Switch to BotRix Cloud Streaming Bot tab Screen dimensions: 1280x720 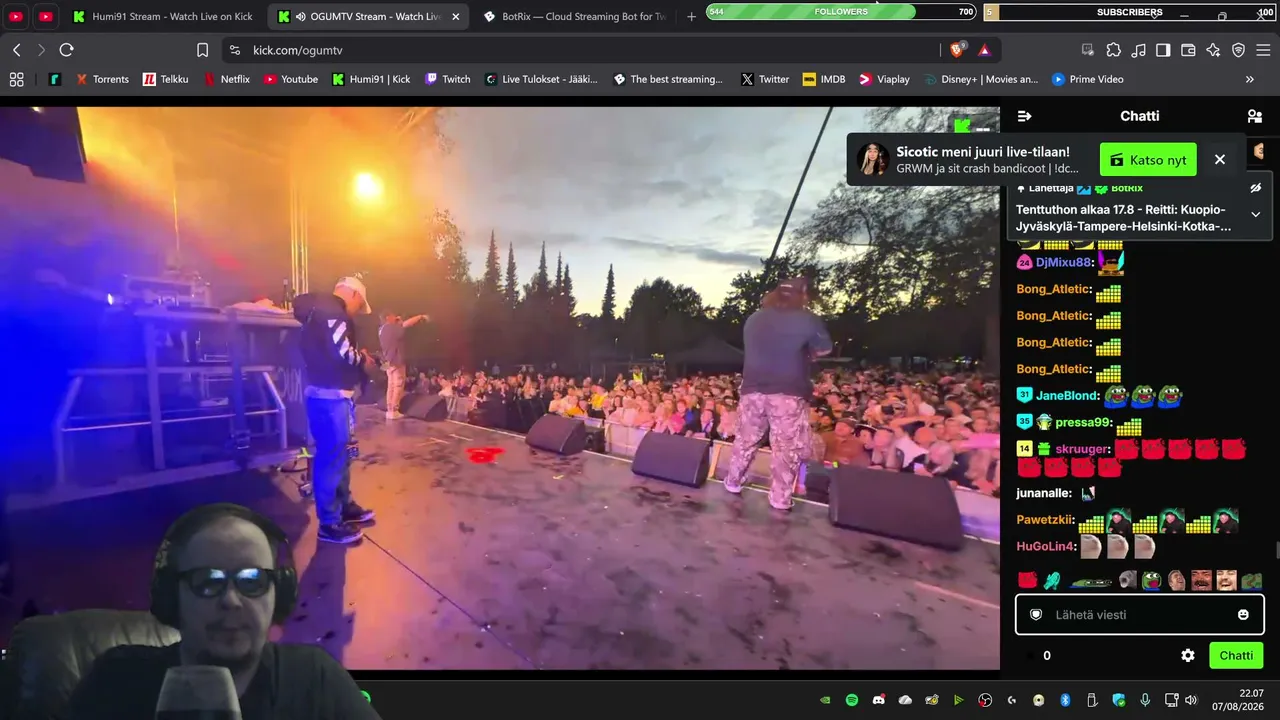(573, 17)
